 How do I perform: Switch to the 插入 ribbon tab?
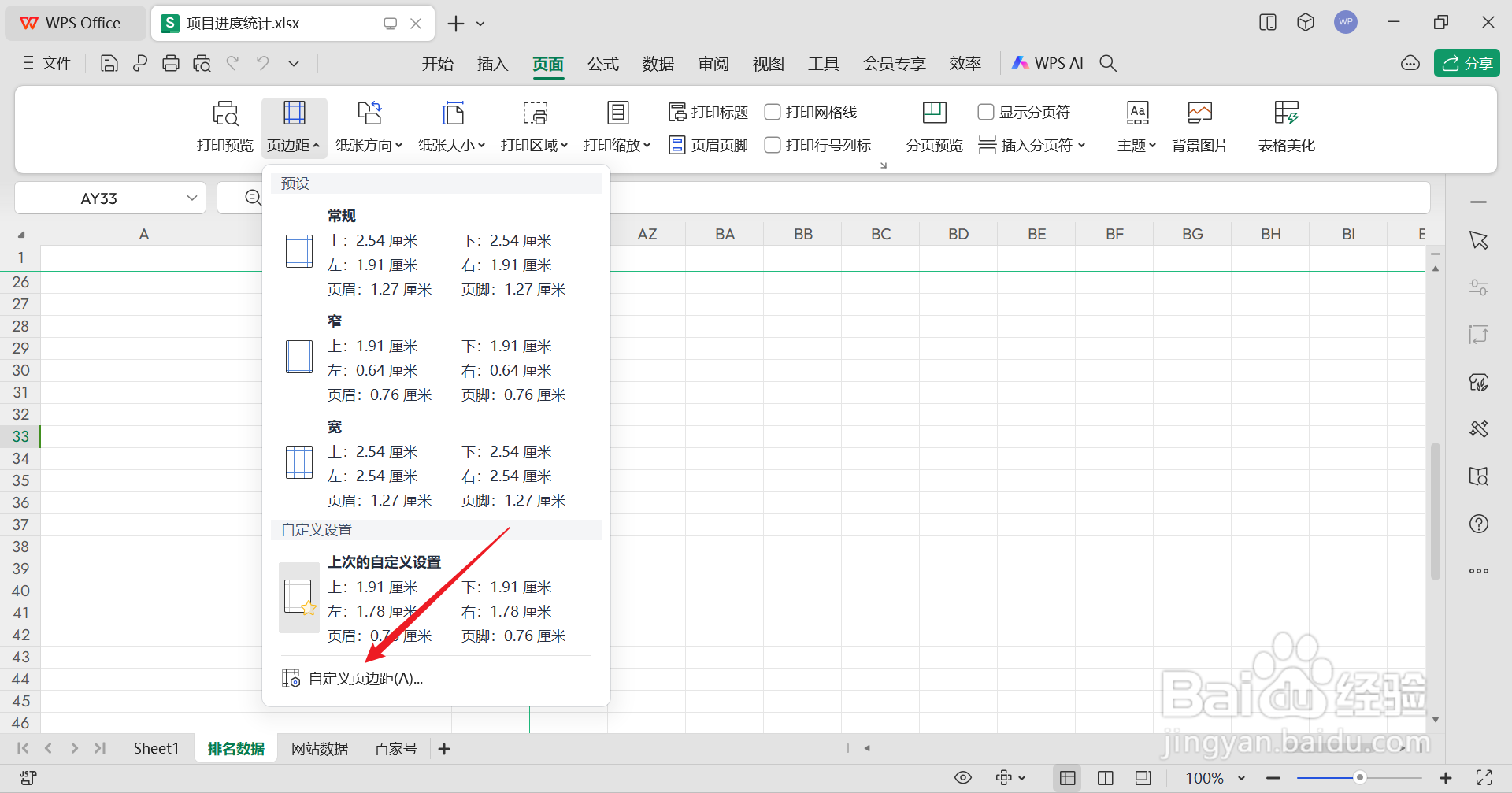pos(492,64)
